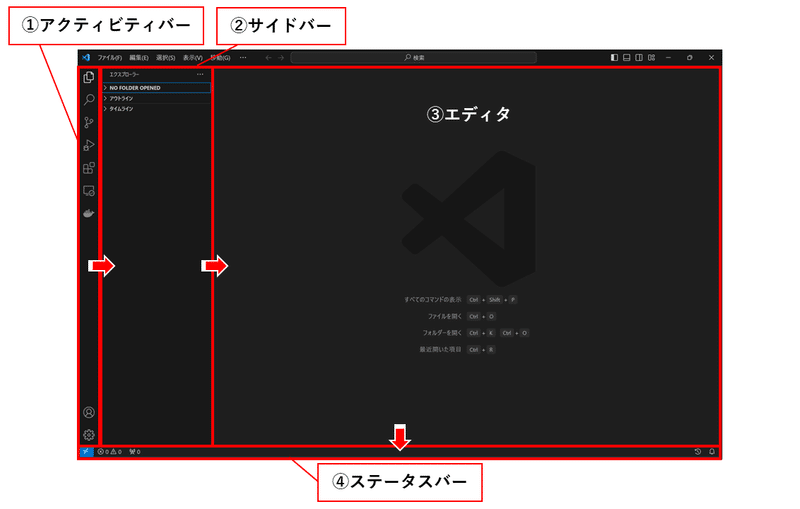Click the VS Code logo in title bar

(86, 58)
